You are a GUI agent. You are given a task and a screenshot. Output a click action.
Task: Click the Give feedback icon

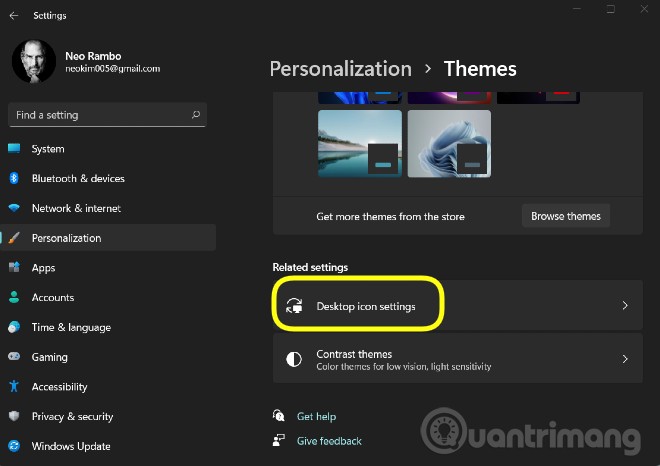279,440
